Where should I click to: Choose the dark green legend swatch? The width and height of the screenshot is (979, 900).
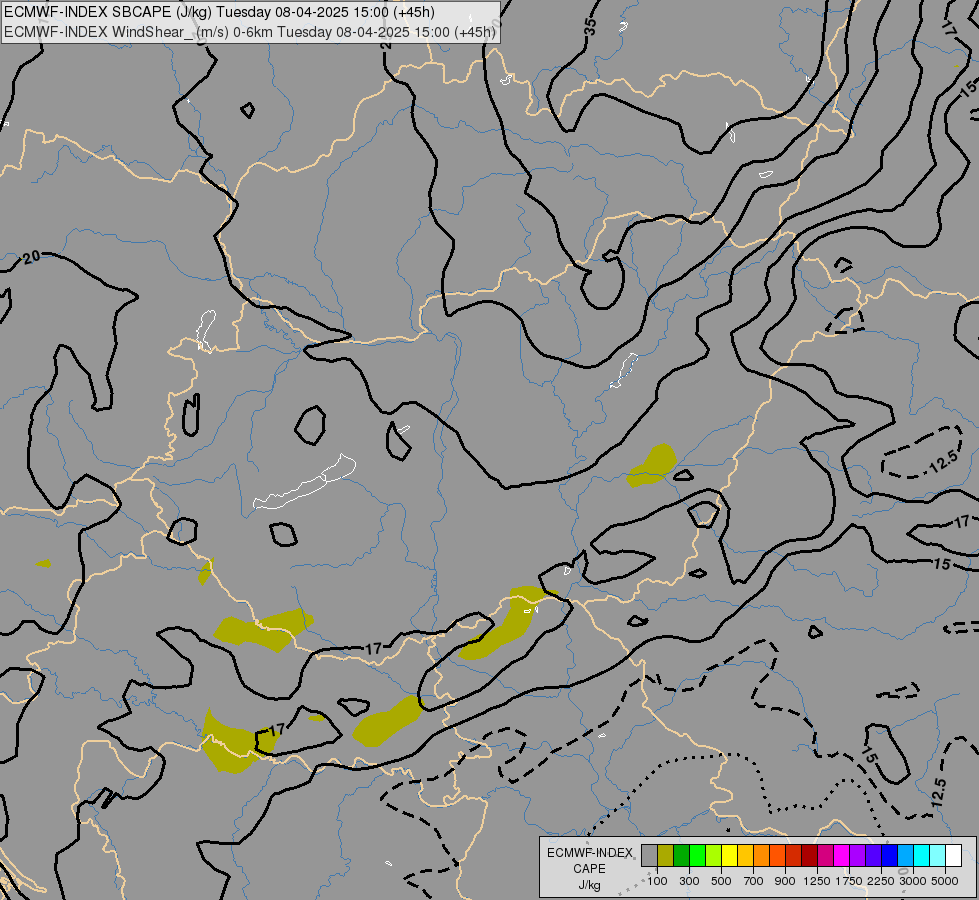pos(681,855)
